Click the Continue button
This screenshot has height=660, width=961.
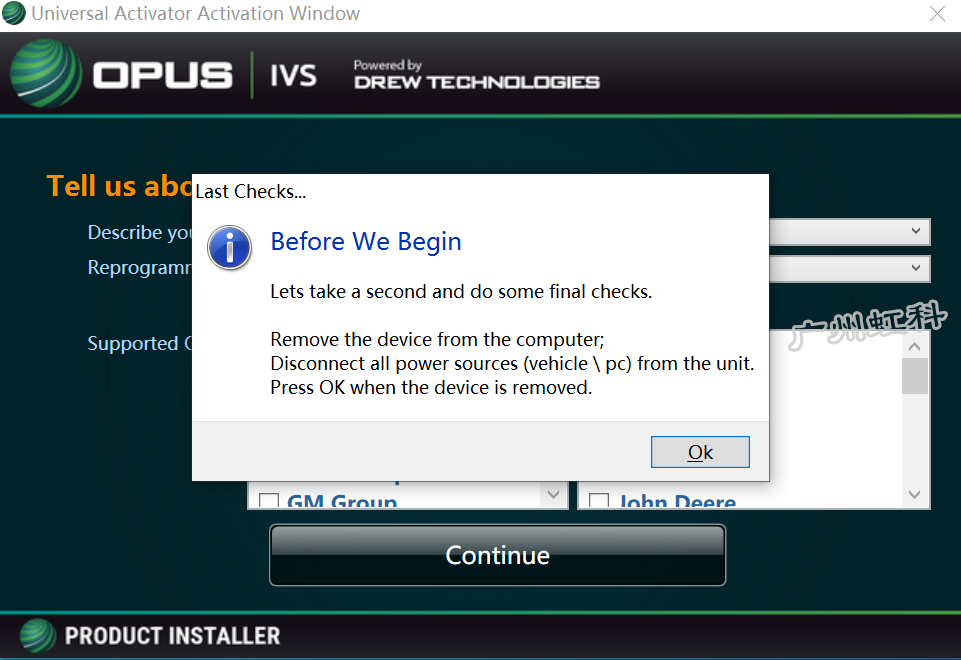498,555
